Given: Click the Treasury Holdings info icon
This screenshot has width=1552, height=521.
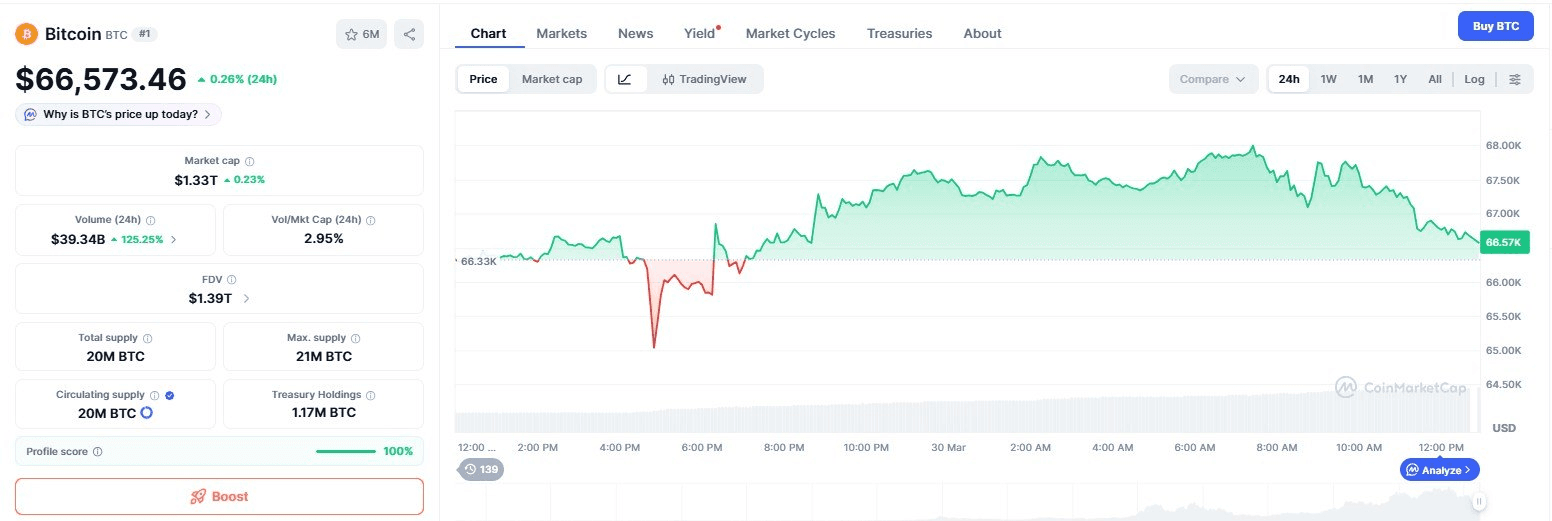Looking at the screenshot, I should pos(371,395).
